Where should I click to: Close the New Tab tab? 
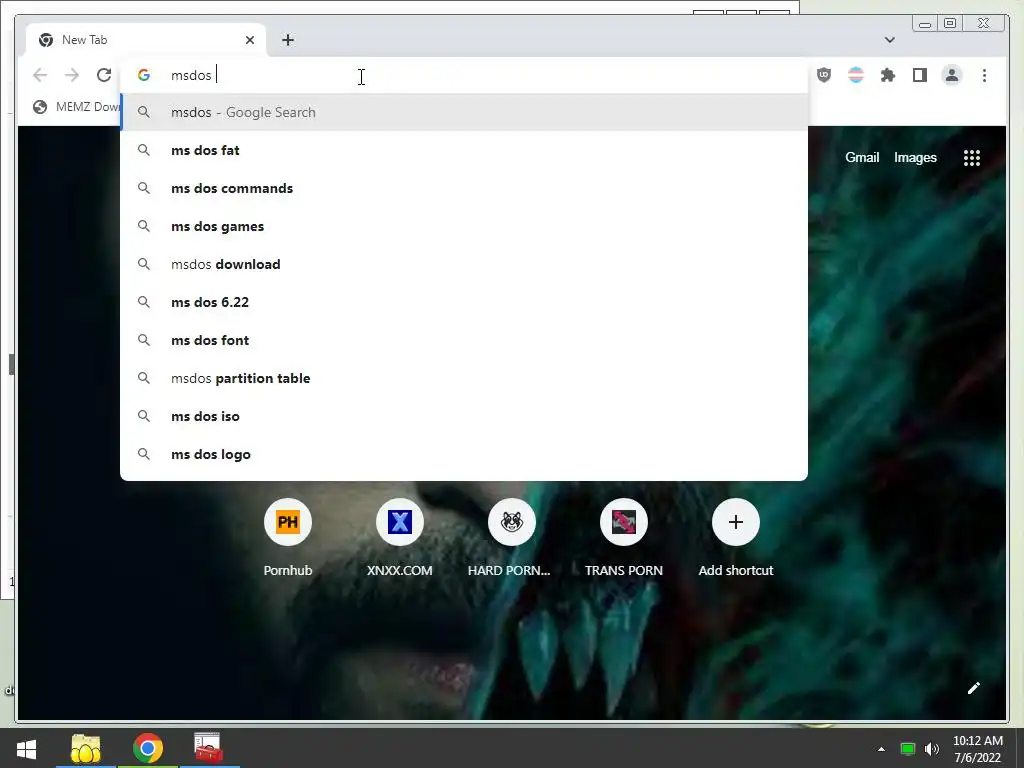coord(249,40)
